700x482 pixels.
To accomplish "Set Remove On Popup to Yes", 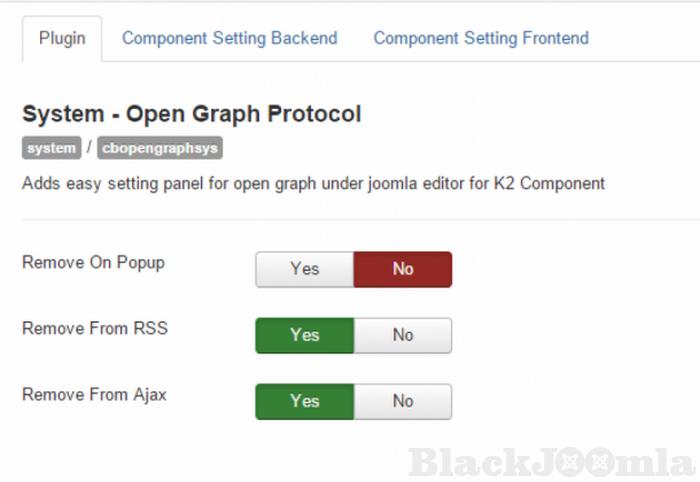I will [305, 269].
